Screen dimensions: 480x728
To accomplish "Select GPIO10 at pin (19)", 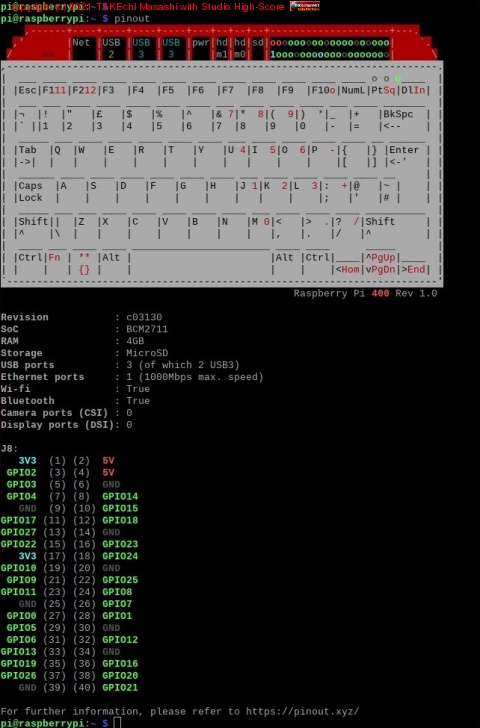I will pos(18,568).
